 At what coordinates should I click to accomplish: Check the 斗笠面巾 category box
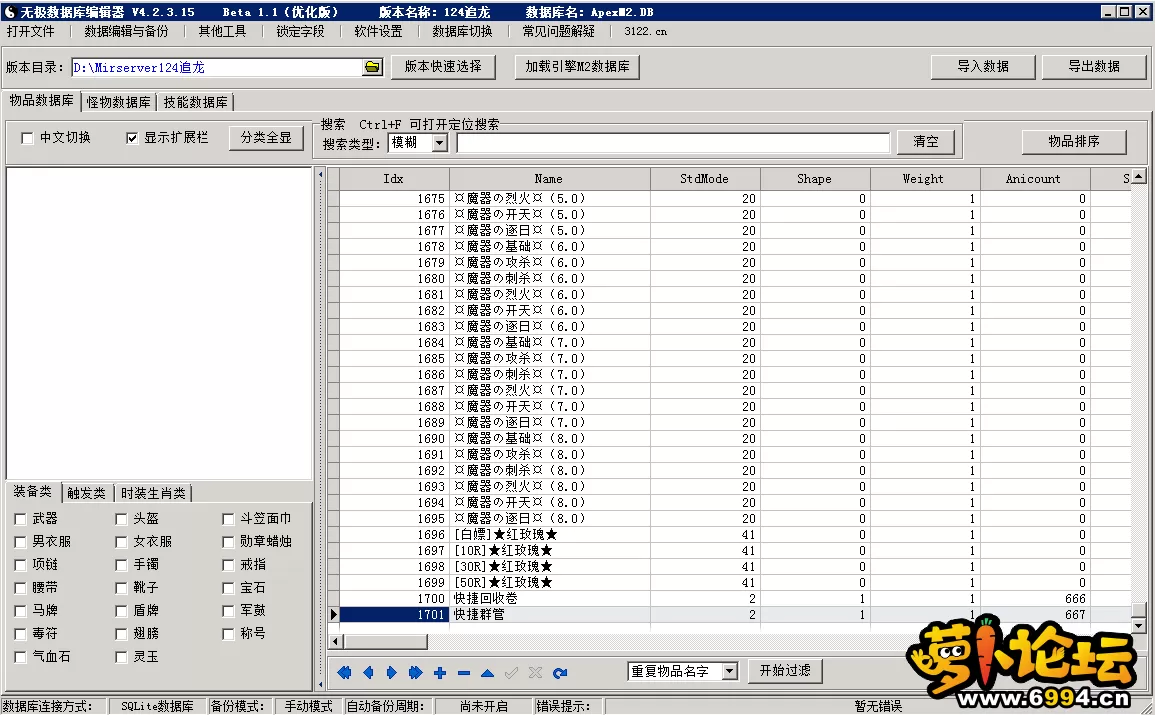point(228,519)
